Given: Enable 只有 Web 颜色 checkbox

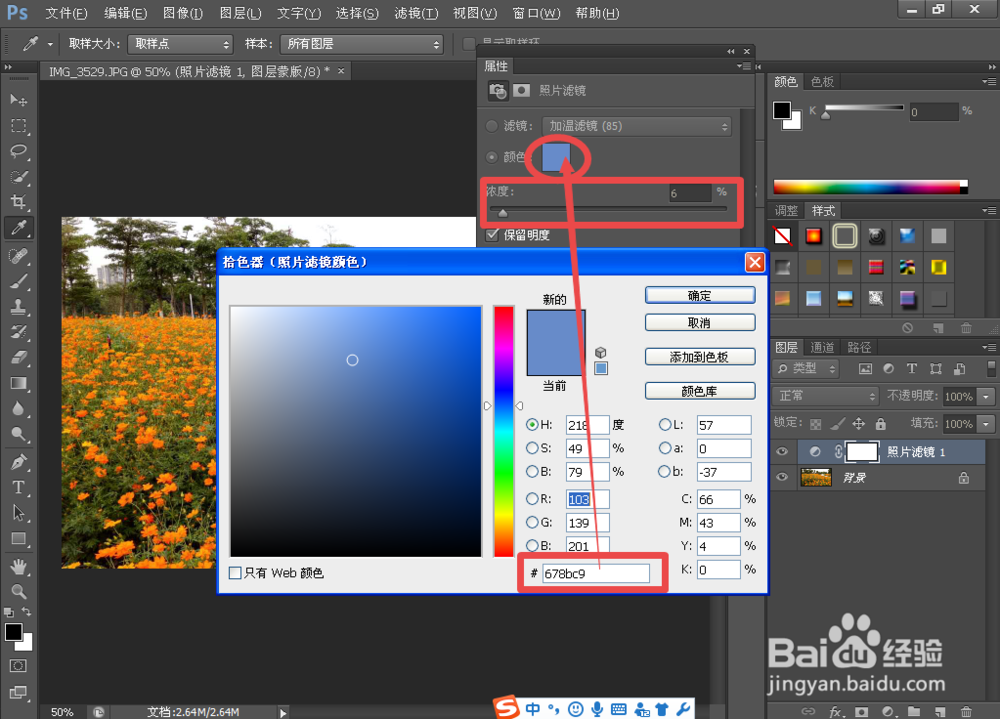Looking at the screenshot, I should point(235,573).
